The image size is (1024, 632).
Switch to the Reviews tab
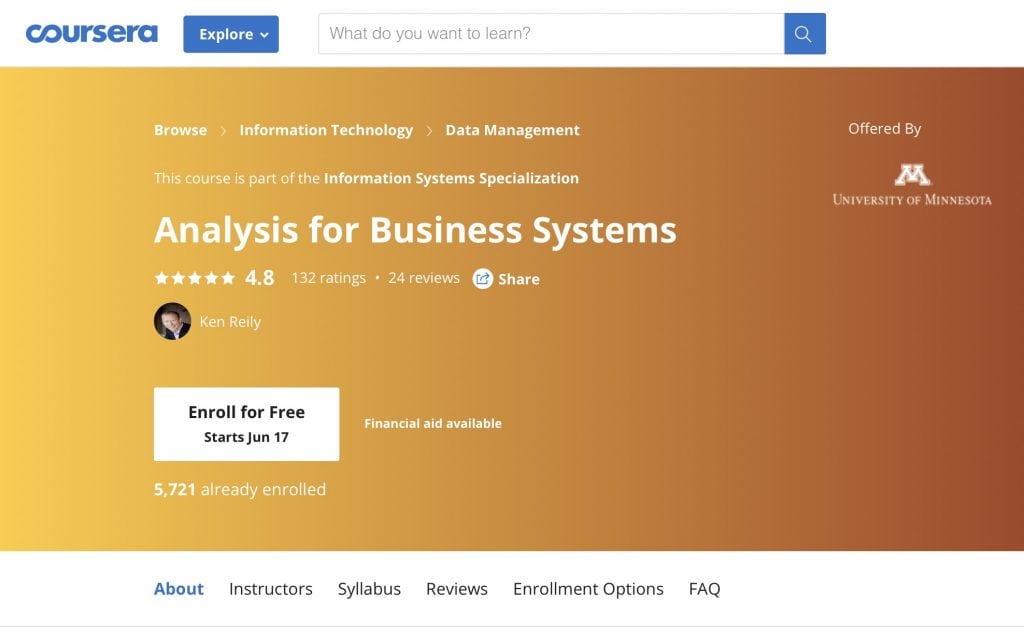[456, 589]
